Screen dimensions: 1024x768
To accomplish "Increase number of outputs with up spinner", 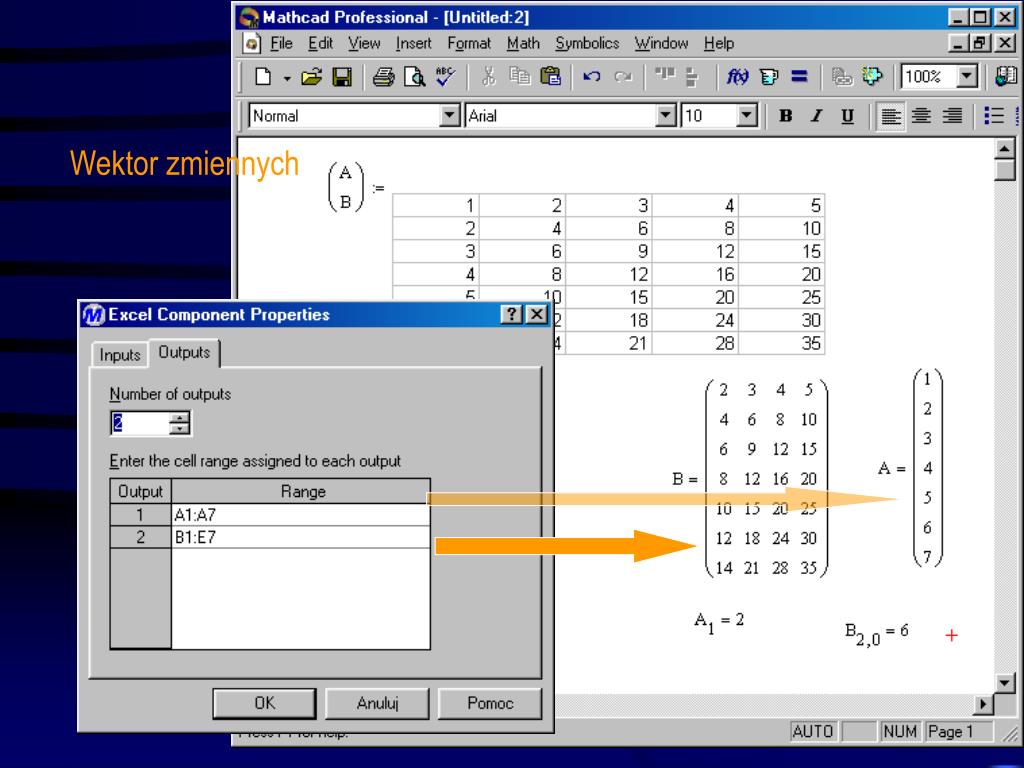I will coord(179,417).
